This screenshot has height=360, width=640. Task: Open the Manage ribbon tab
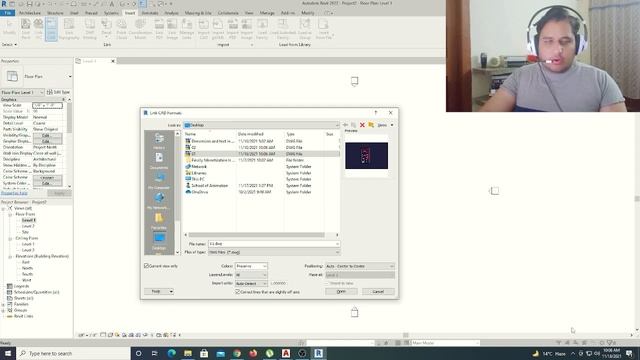[x=267, y=13]
